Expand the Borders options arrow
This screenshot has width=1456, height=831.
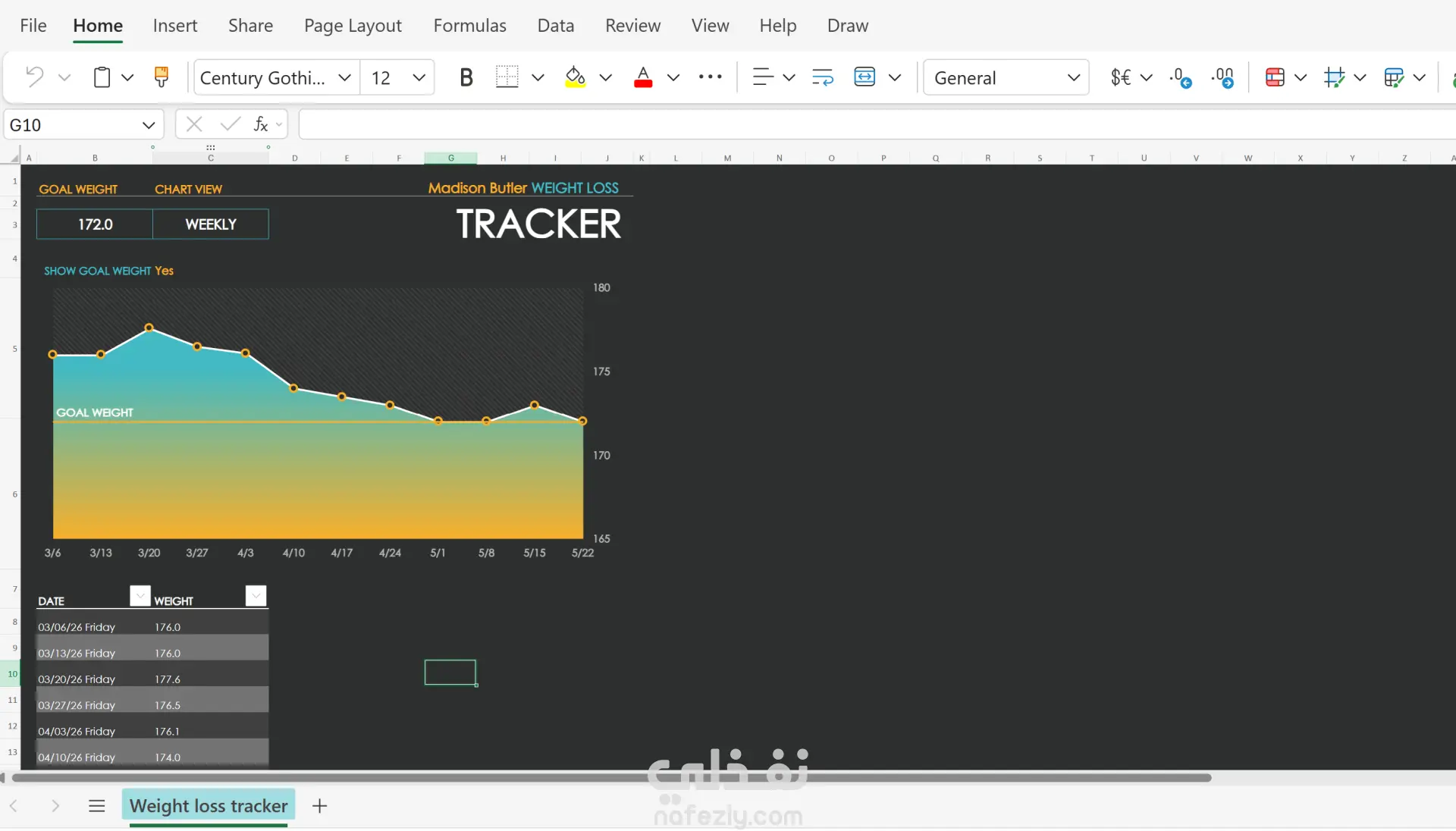538,77
